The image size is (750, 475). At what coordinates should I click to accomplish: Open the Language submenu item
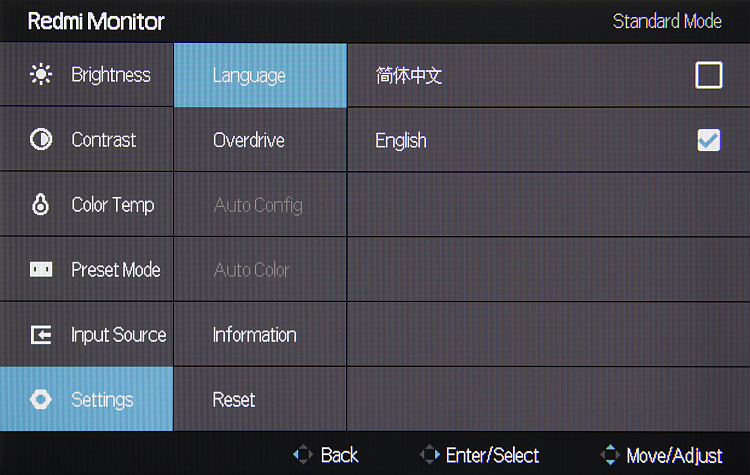point(249,76)
